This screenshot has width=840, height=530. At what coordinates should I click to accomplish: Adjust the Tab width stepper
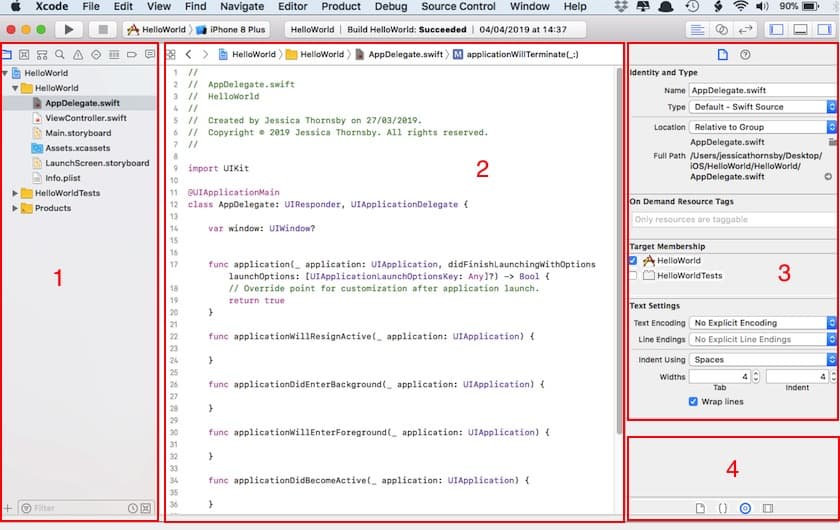[x=755, y=377]
